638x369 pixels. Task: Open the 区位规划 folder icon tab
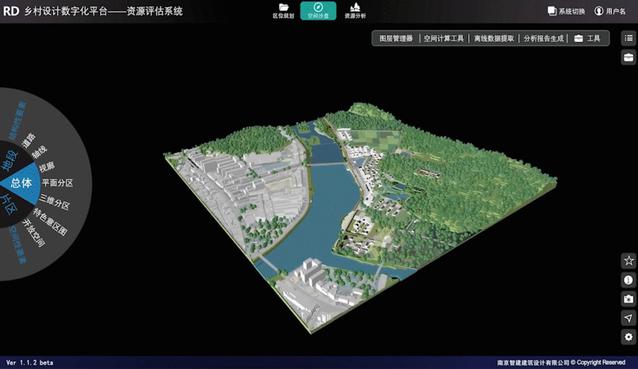pyautogui.click(x=284, y=11)
